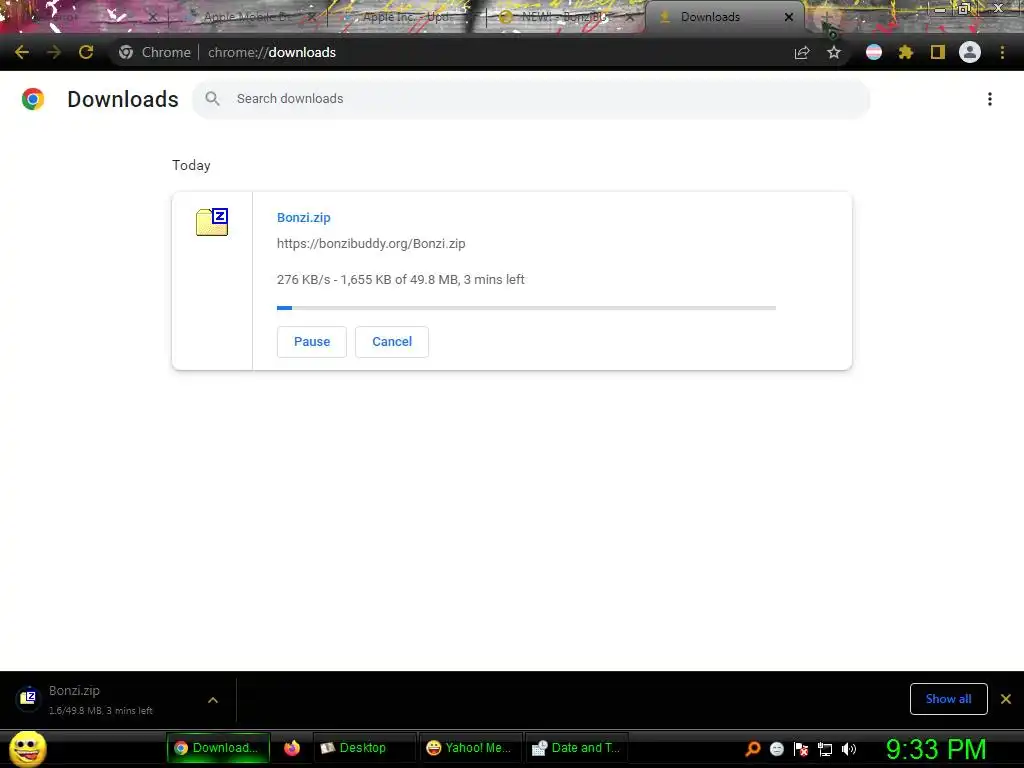Click the Chrome logo next to Downloads heading
Screen dimensions: 1024x768
[x=33, y=99]
